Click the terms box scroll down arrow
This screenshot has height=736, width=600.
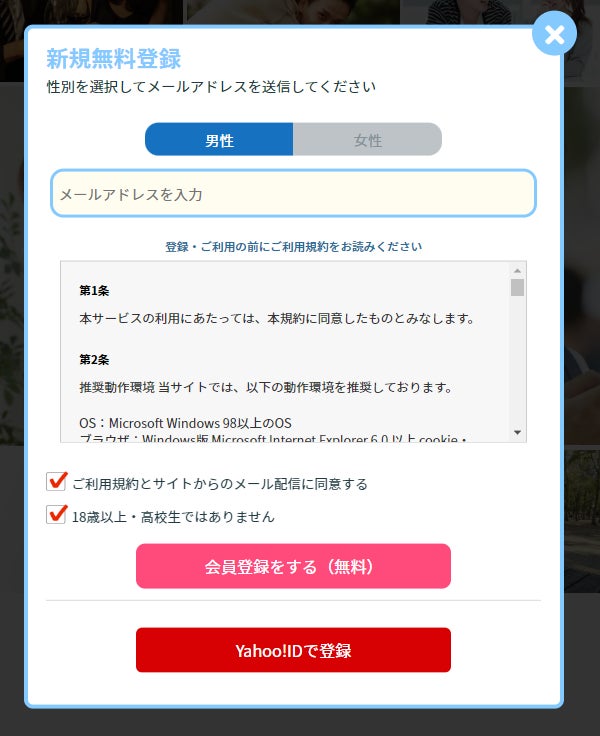click(x=517, y=432)
